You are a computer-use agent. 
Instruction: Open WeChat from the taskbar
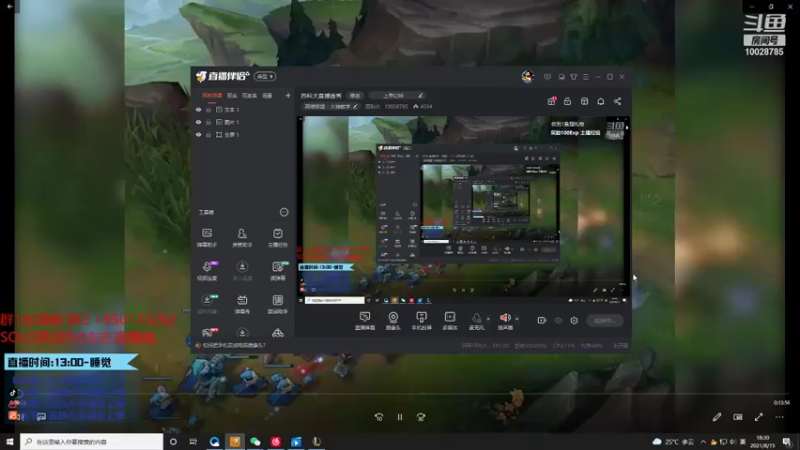click(255, 441)
